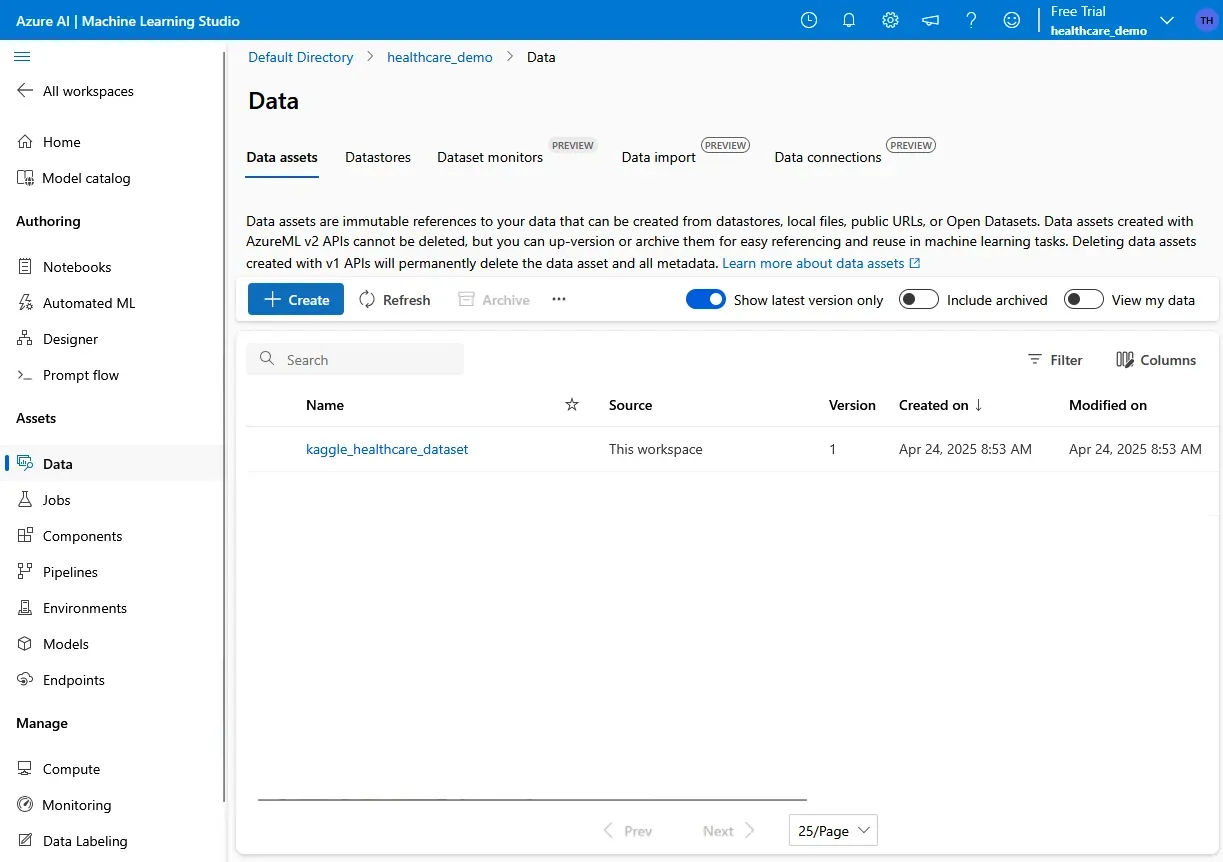This screenshot has height=862, width=1223.
Task: Open the Designer tool
Action: (x=70, y=338)
